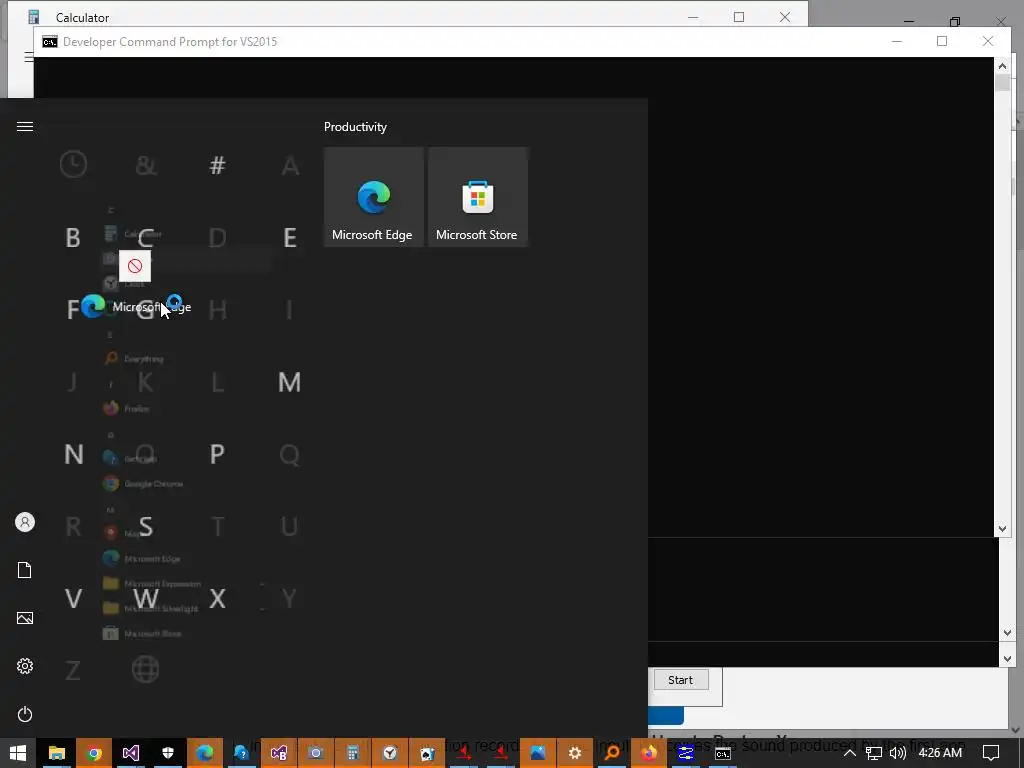
Task: Jump to letter V in apps list
Action: pos(73,599)
